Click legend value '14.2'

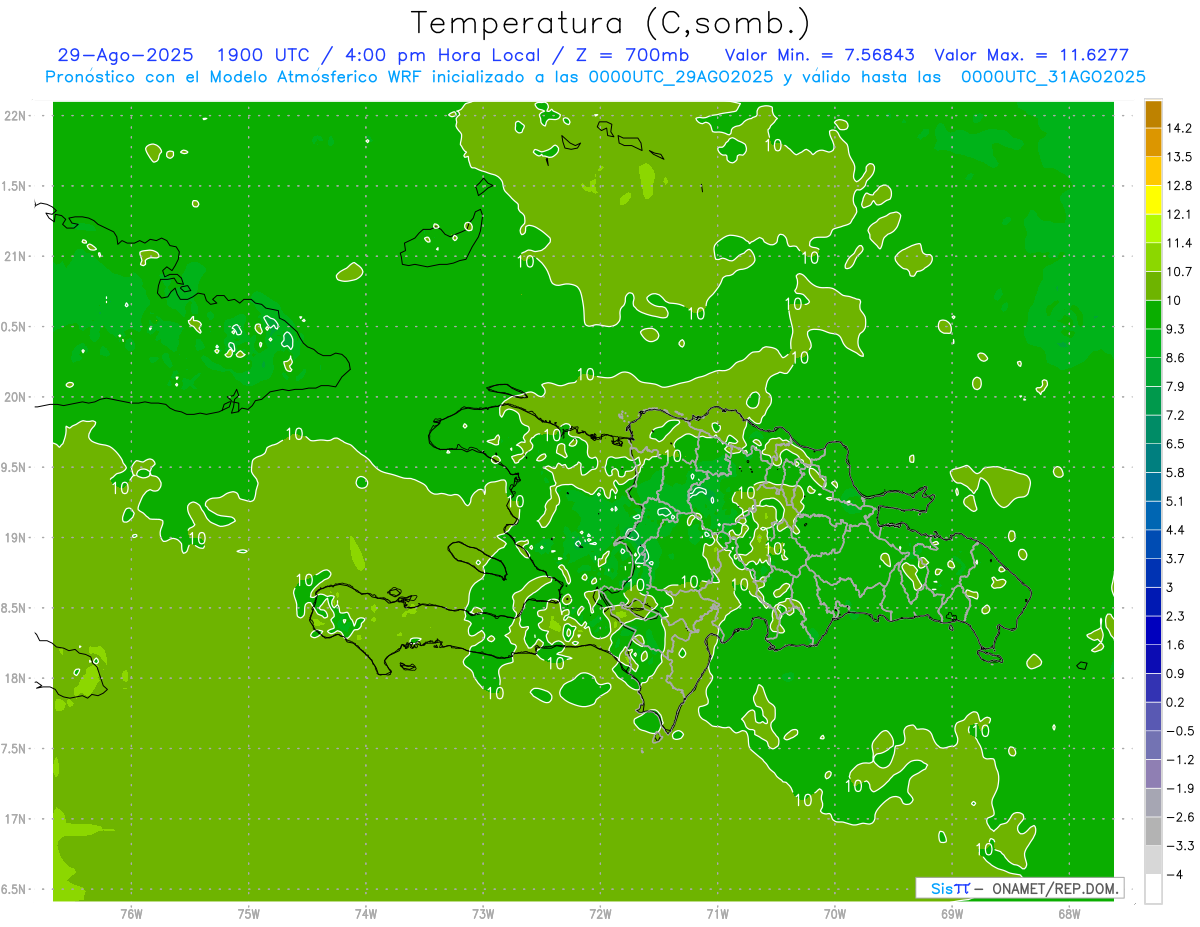tap(1179, 128)
